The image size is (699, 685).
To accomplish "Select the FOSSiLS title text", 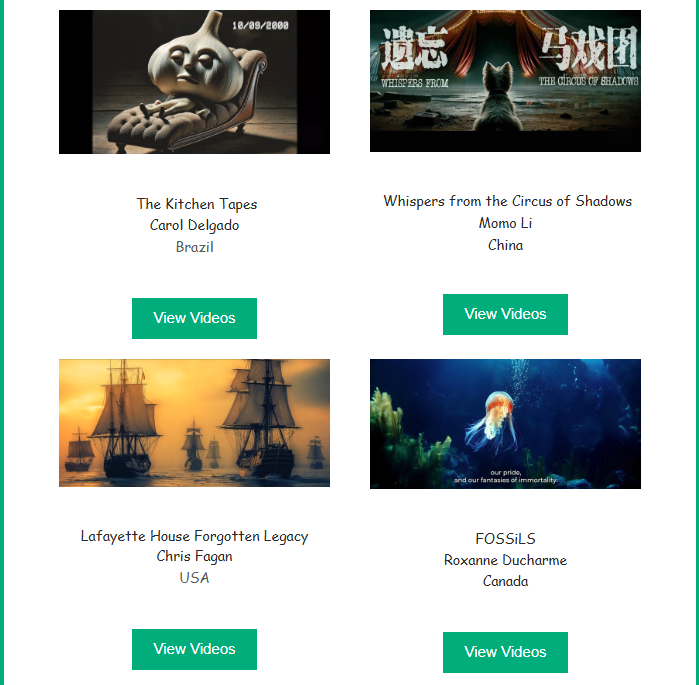I will [x=505, y=539].
